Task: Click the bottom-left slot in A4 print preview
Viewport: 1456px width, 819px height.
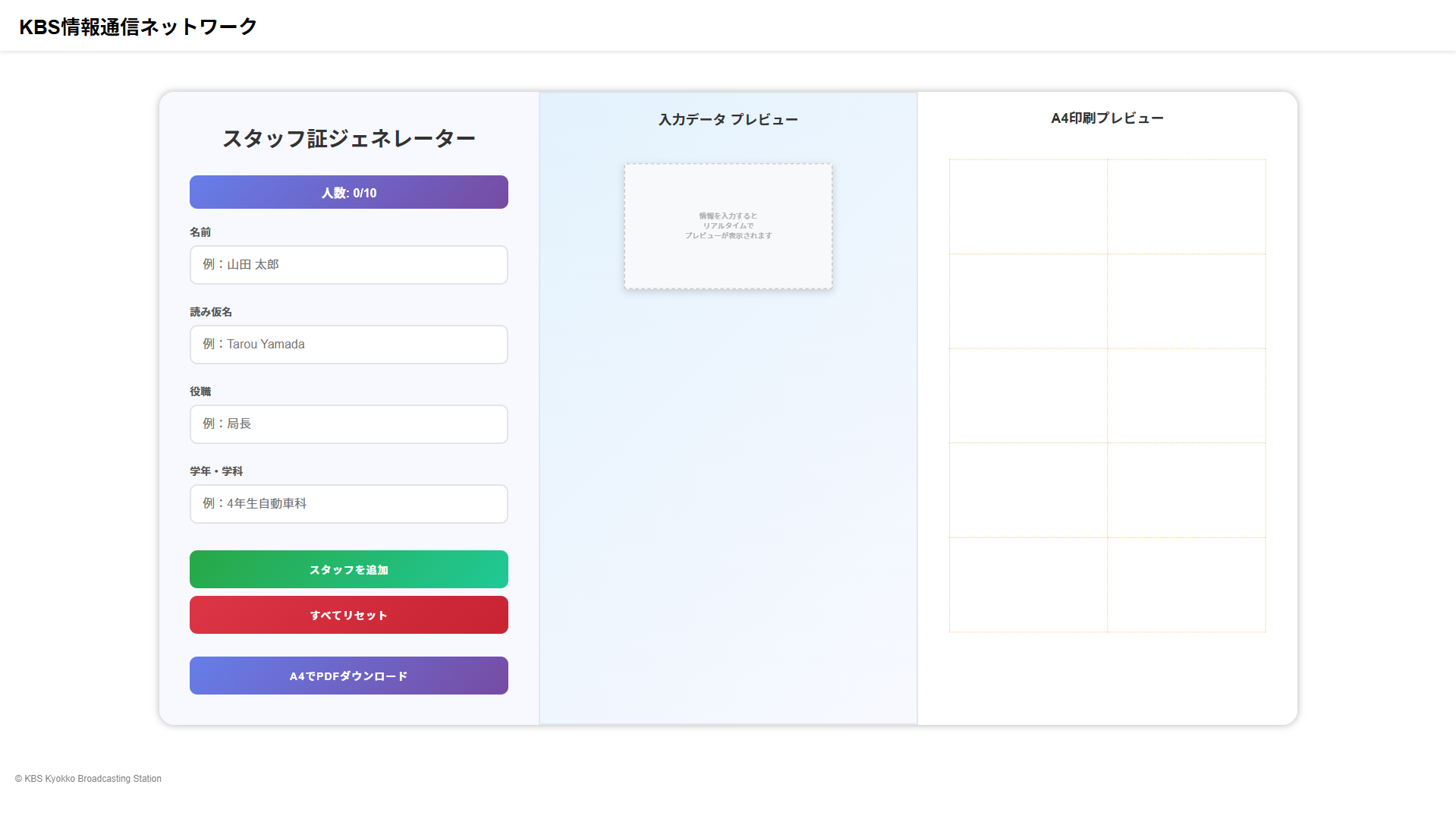Action: pyautogui.click(x=1028, y=584)
